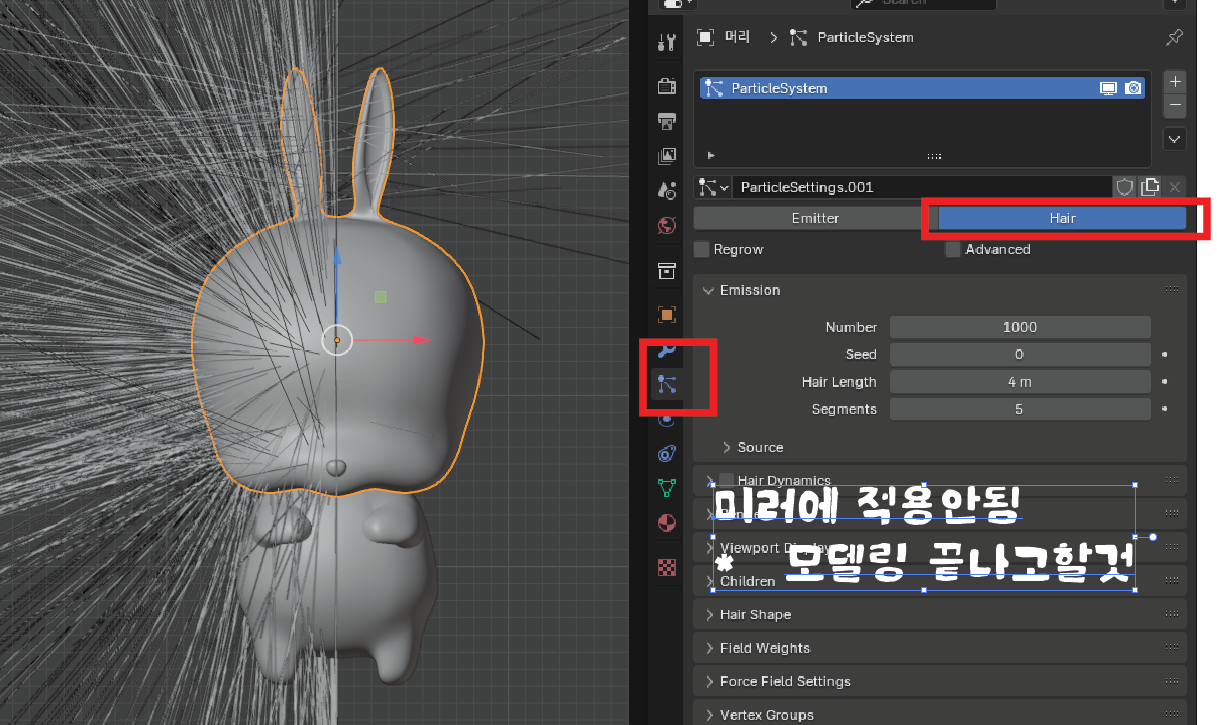The width and height of the screenshot is (1217, 725).
Task: Open the Texture properties tab
Action: click(x=667, y=567)
